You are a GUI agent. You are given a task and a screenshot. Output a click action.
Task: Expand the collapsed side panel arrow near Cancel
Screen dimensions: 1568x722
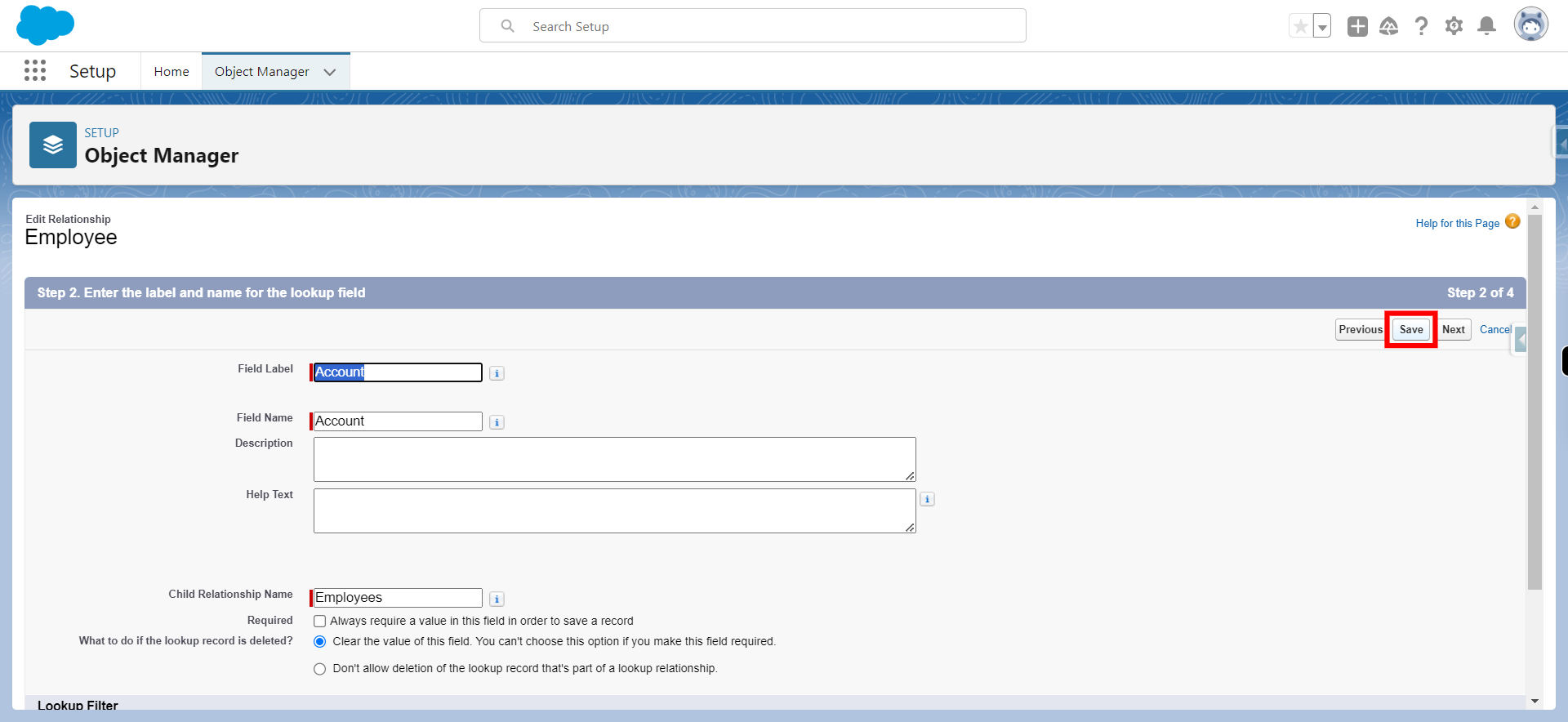pos(1521,339)
